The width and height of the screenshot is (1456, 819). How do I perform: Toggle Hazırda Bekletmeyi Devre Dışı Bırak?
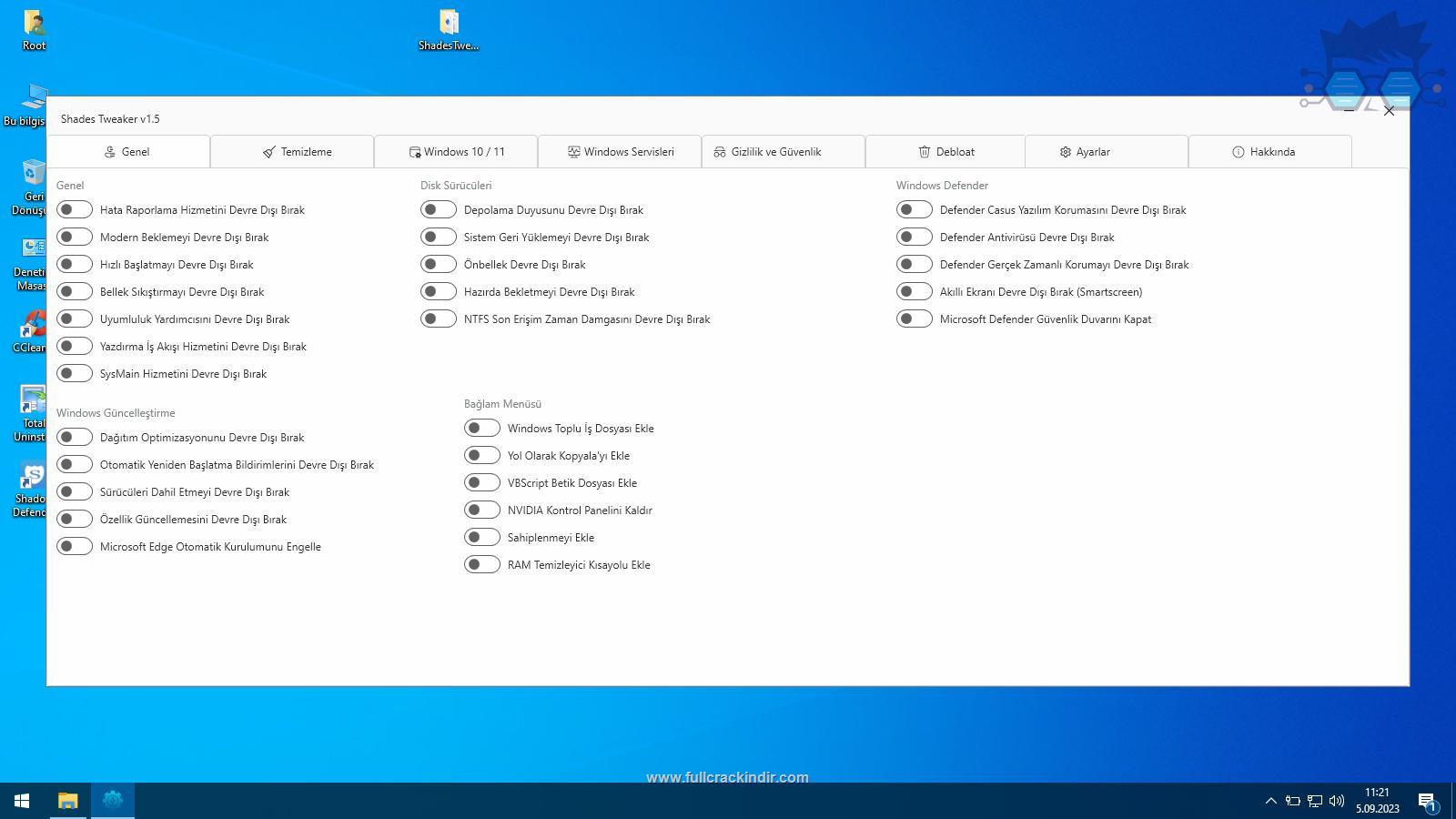[x=439, y=291]
